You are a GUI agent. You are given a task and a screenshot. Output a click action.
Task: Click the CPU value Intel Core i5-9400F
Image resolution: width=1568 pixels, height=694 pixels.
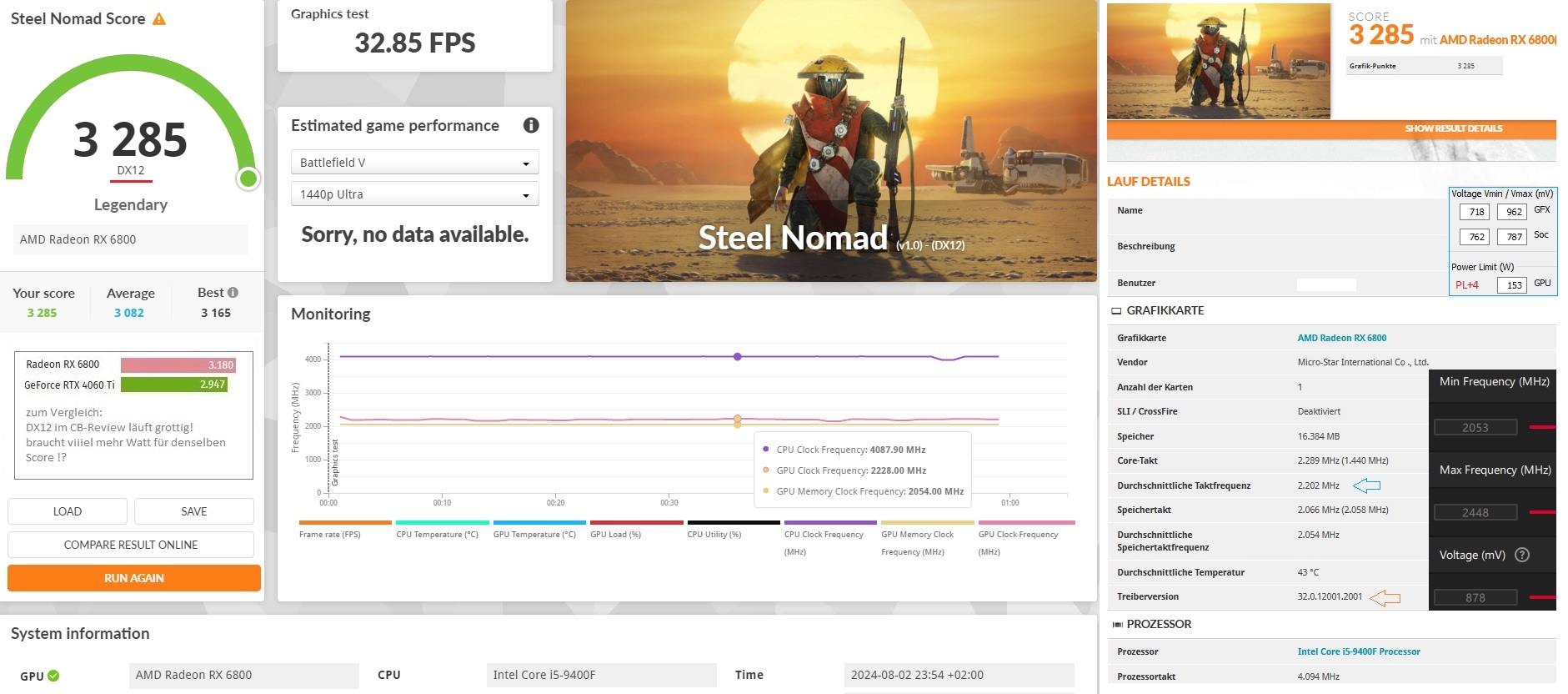pos(601,675)
